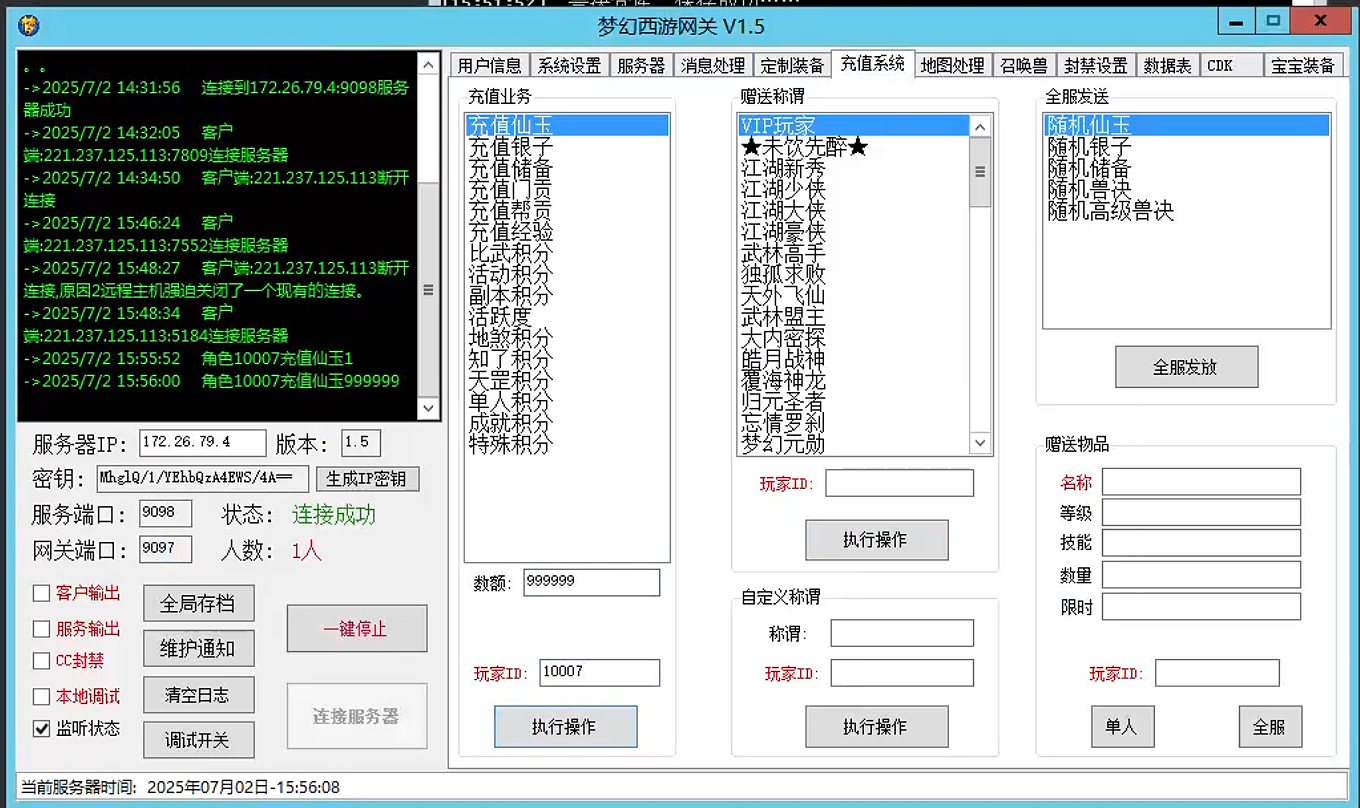Click the 一键停止 button
1360x808 pixels.
[x=356, y=628]
